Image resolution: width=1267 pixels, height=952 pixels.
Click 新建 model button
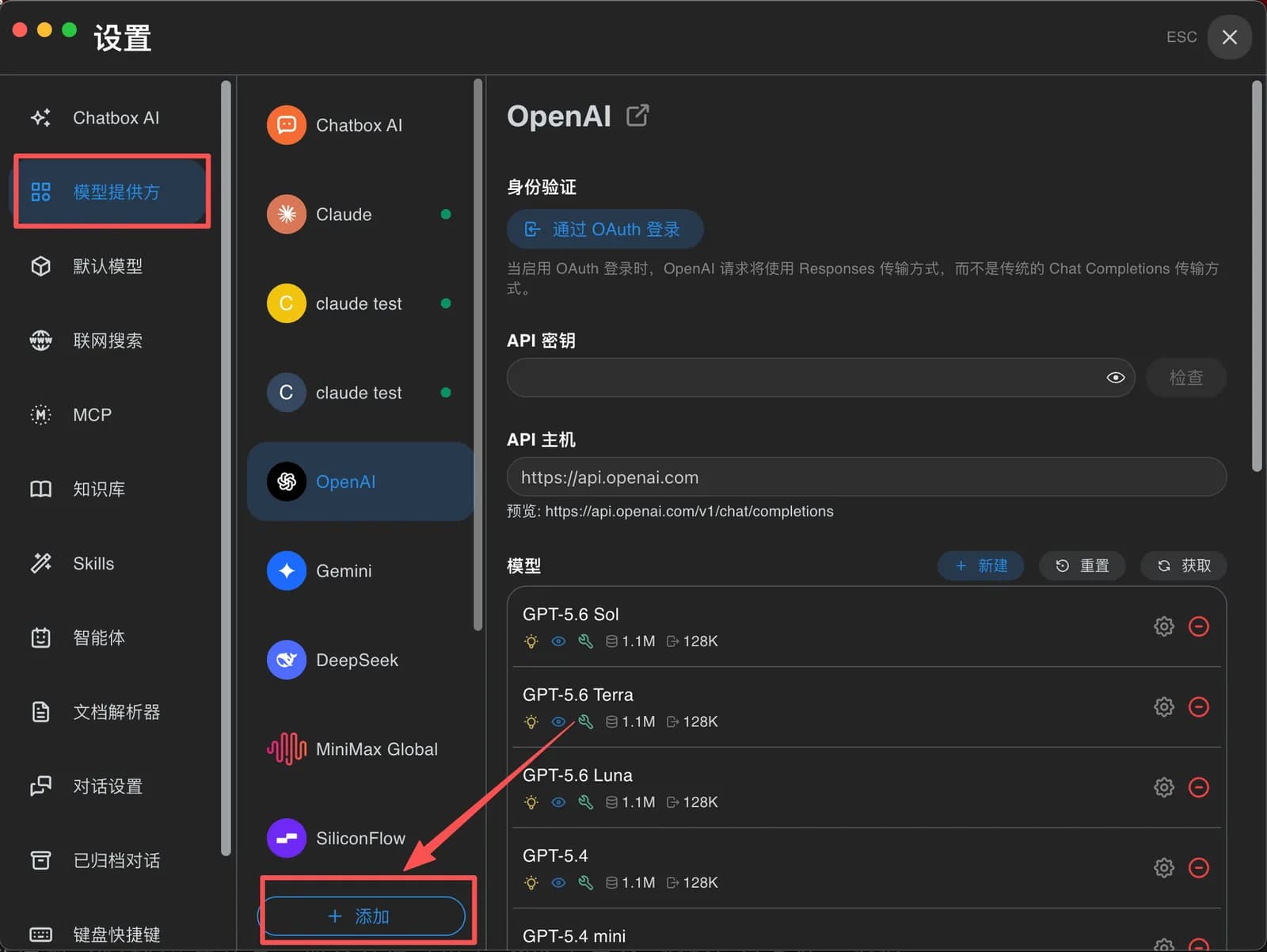(981, 565)
